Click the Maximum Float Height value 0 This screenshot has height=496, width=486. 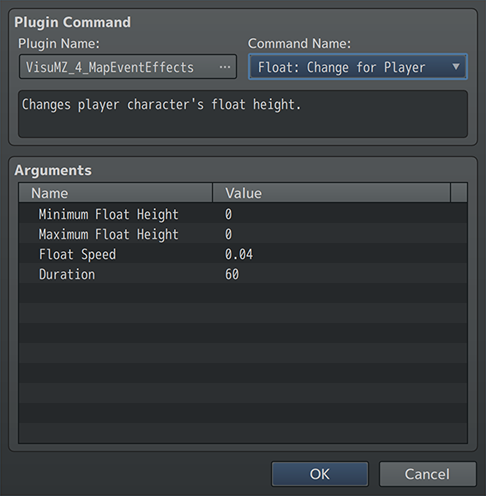tap(228, 234)
